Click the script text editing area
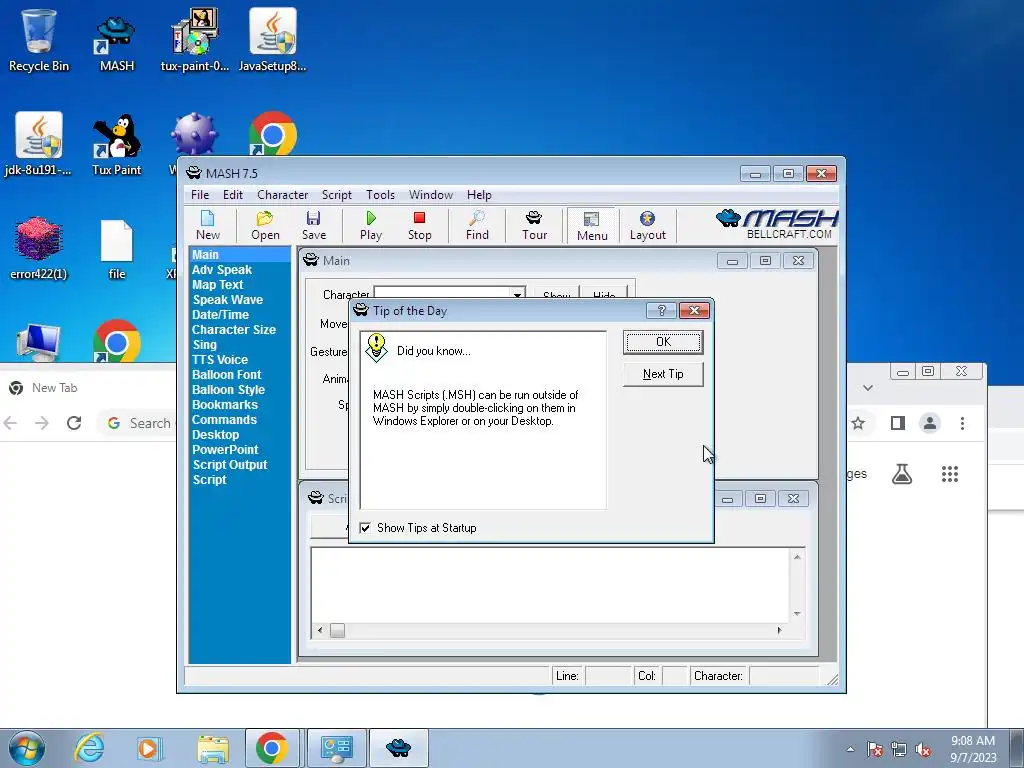 click(550, 585)
